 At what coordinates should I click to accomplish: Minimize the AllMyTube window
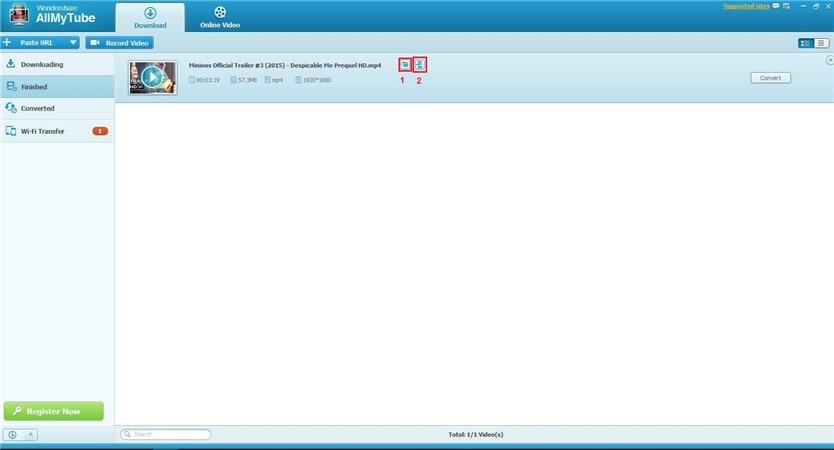(804, 6)
